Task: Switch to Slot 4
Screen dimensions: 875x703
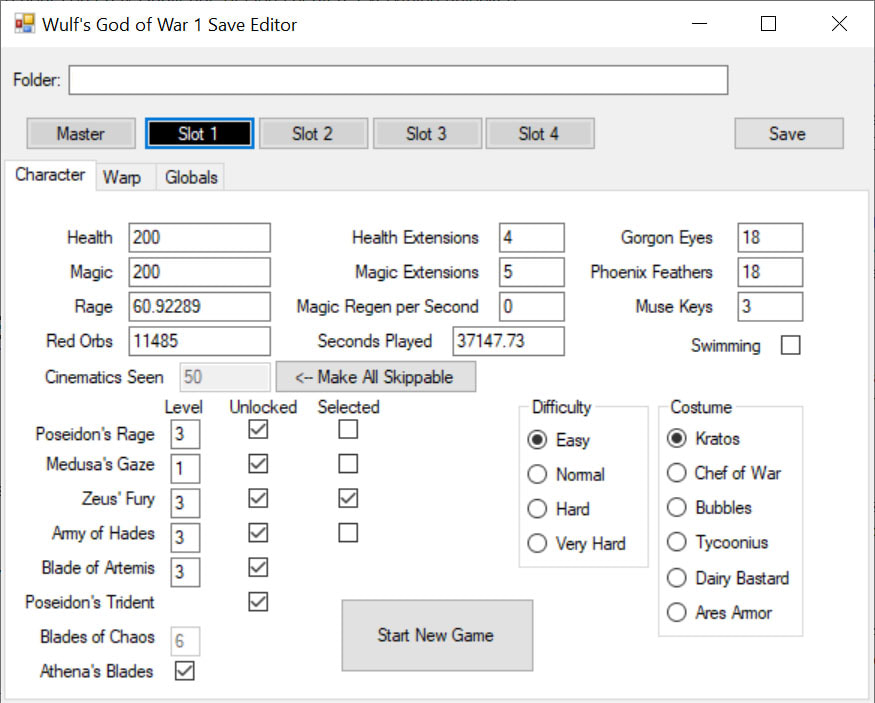Action: pyautogui.click(x=540, y=133)
